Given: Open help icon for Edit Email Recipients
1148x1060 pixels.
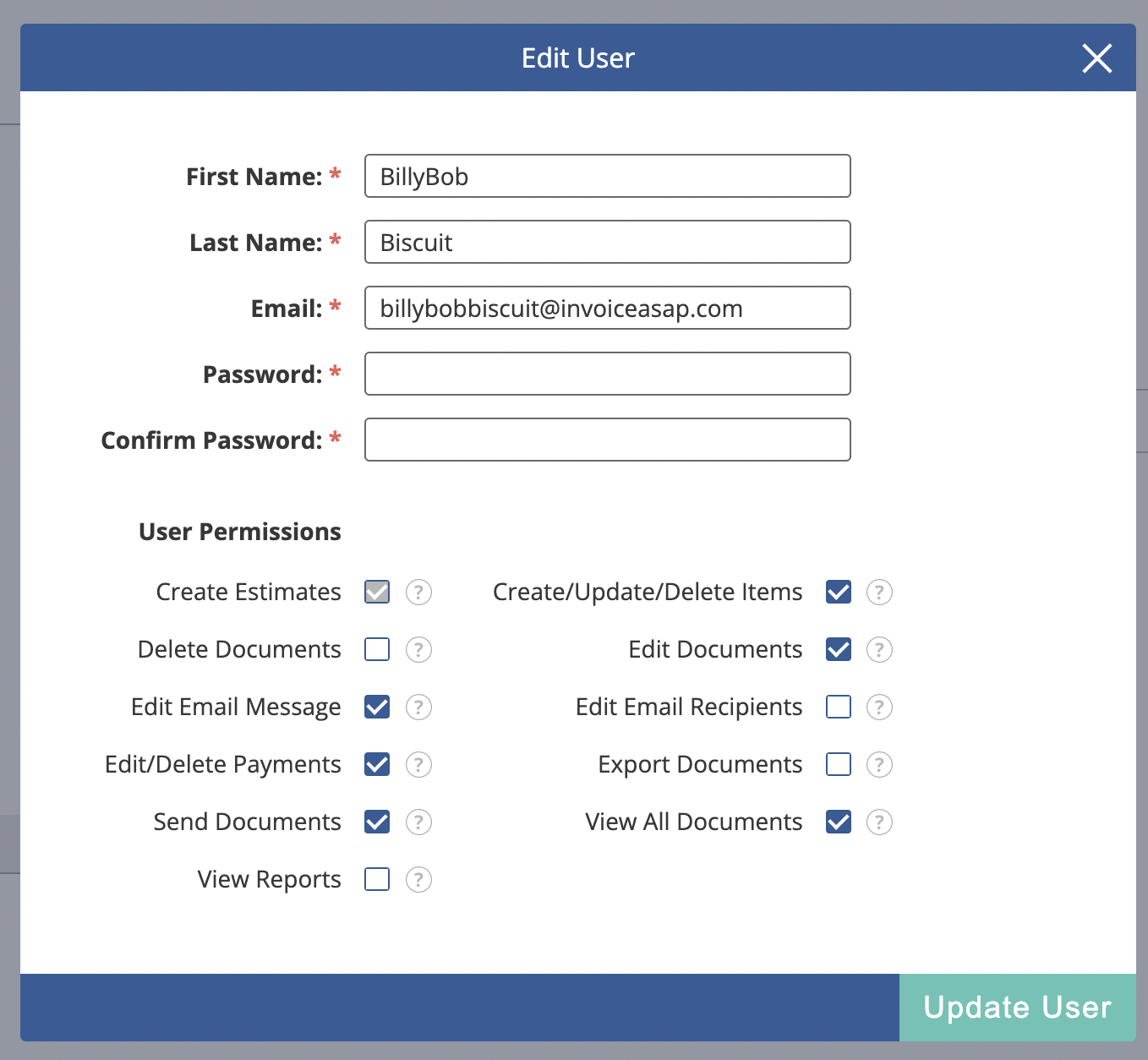Looking at the screenshot, I should [879, 707].
